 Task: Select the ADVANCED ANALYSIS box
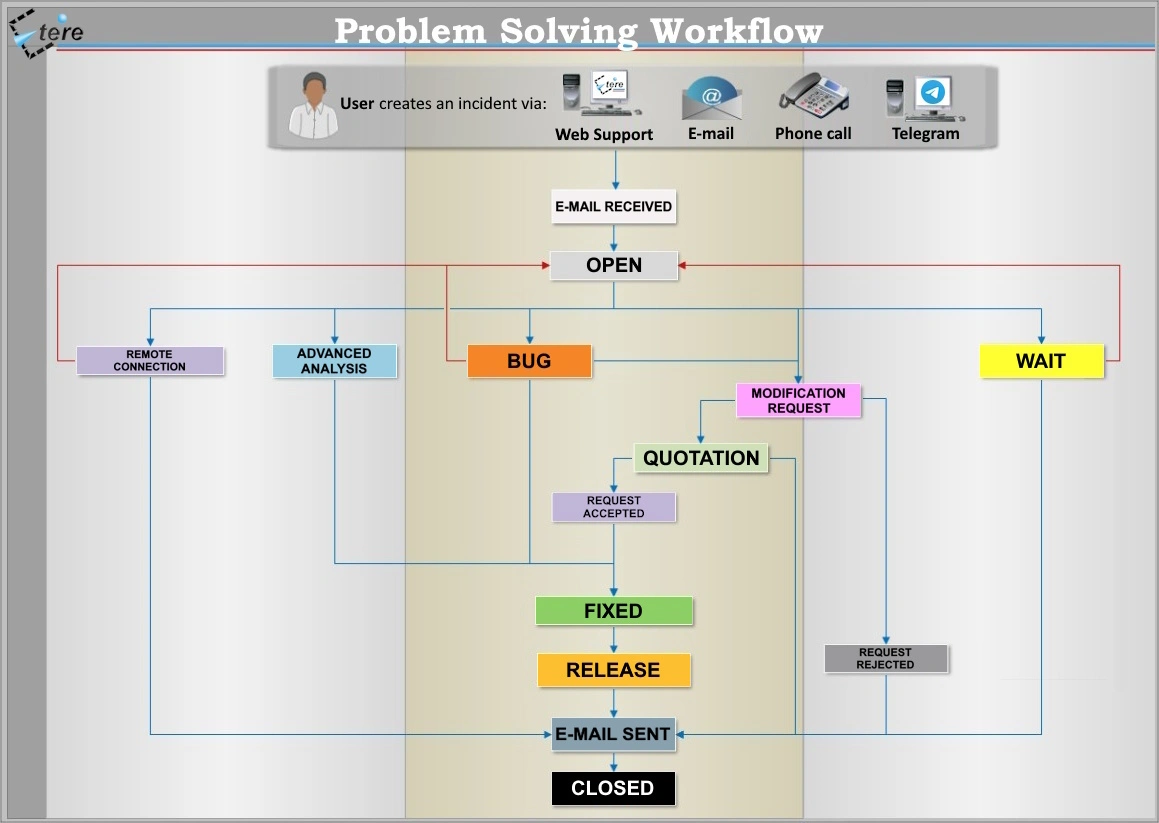click(334, 361)
